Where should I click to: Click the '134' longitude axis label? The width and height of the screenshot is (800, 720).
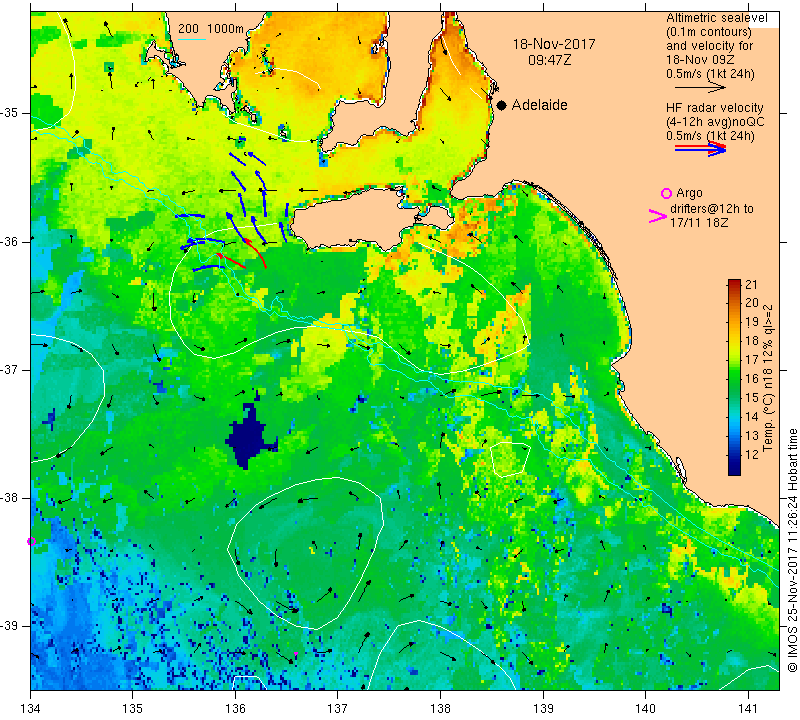point(30,708)
